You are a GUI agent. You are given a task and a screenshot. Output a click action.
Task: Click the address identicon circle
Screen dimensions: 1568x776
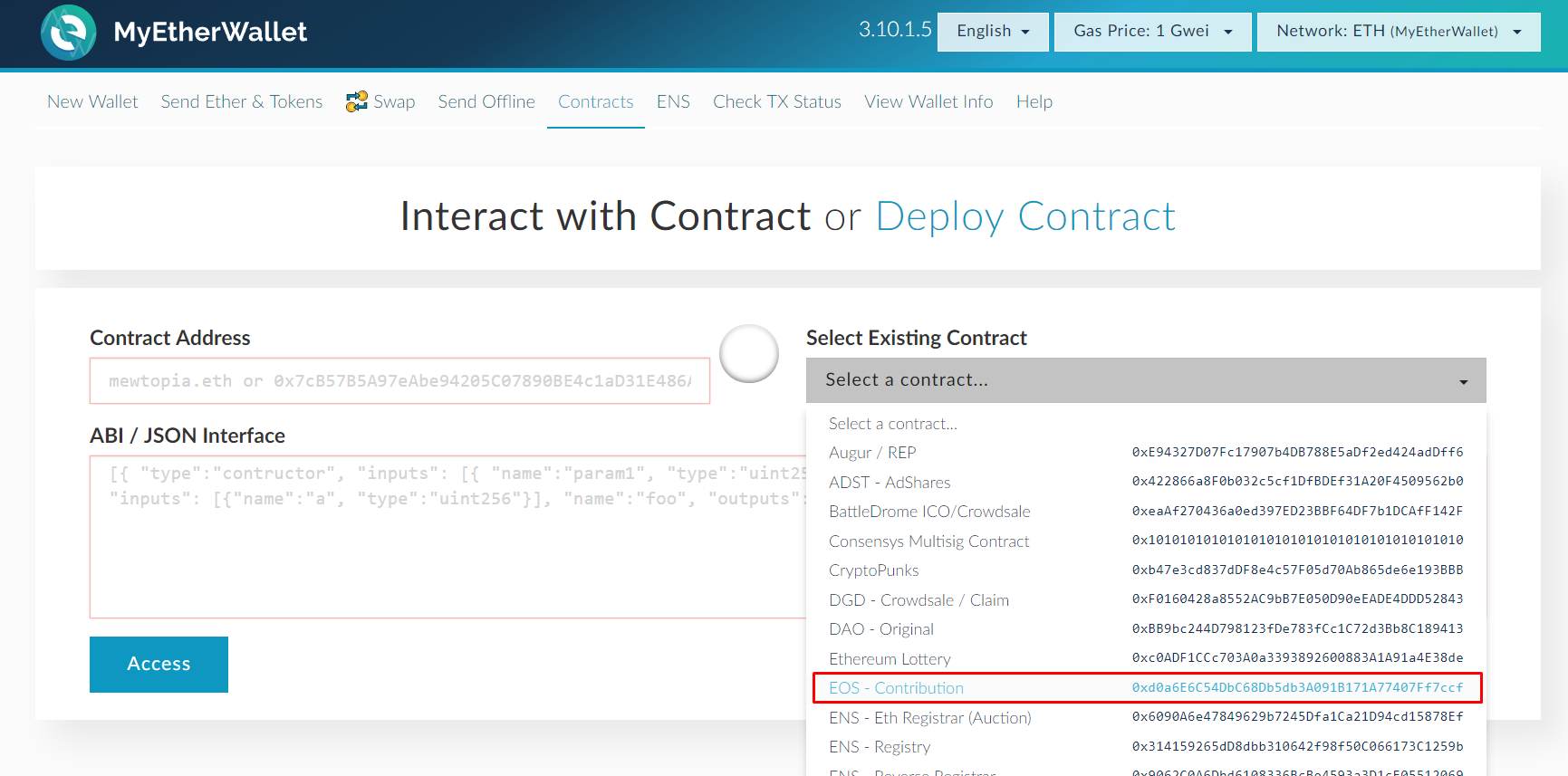pyautogui.click(x=749, y=353)
